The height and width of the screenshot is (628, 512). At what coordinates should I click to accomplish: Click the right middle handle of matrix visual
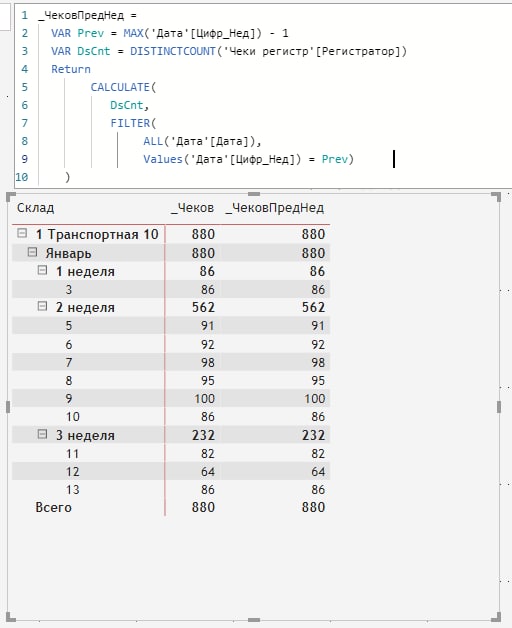pos(499,407)
